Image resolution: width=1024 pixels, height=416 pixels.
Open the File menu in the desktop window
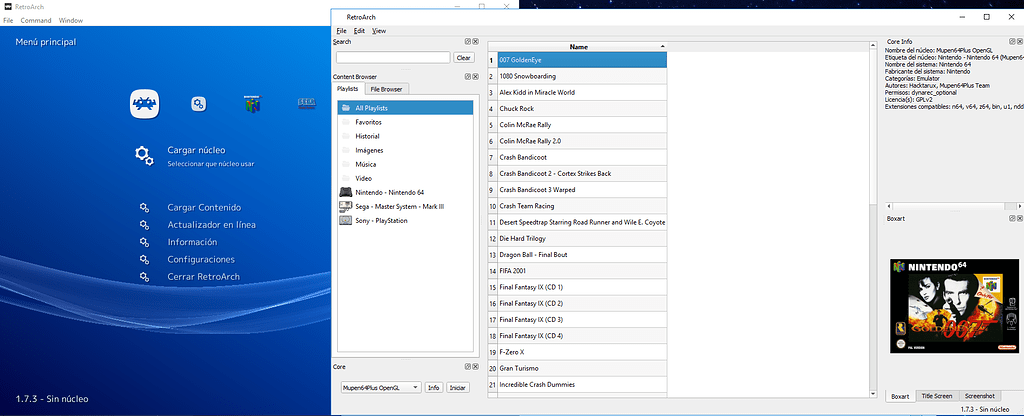coord(341,31)
